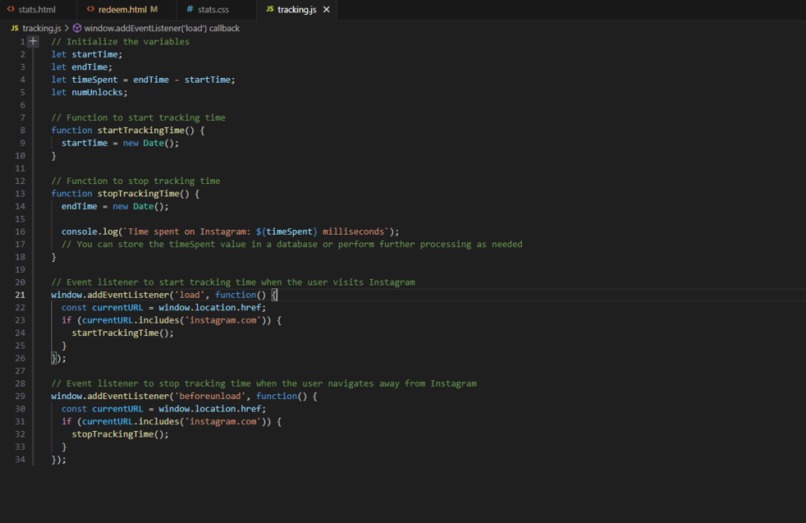Image resolution: width=806 pixels, height=523 pixels.
Task: Click the 'function stopTrackingTime() {' declaration
Action: click(125, 193)
